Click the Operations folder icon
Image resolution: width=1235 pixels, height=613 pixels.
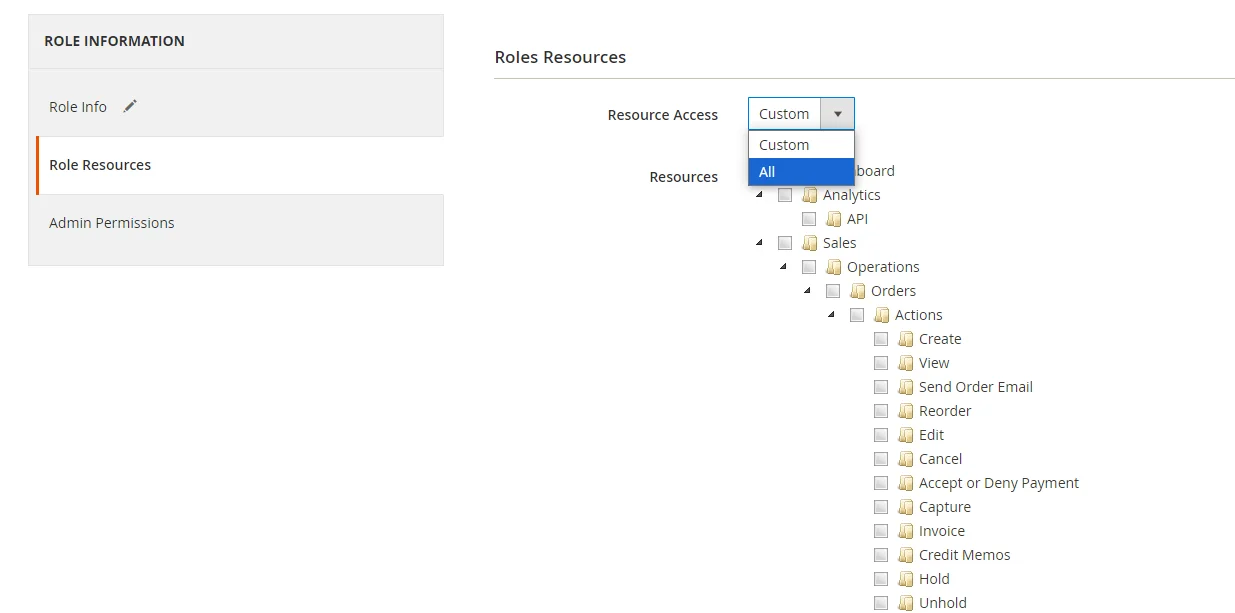point(834,267)
